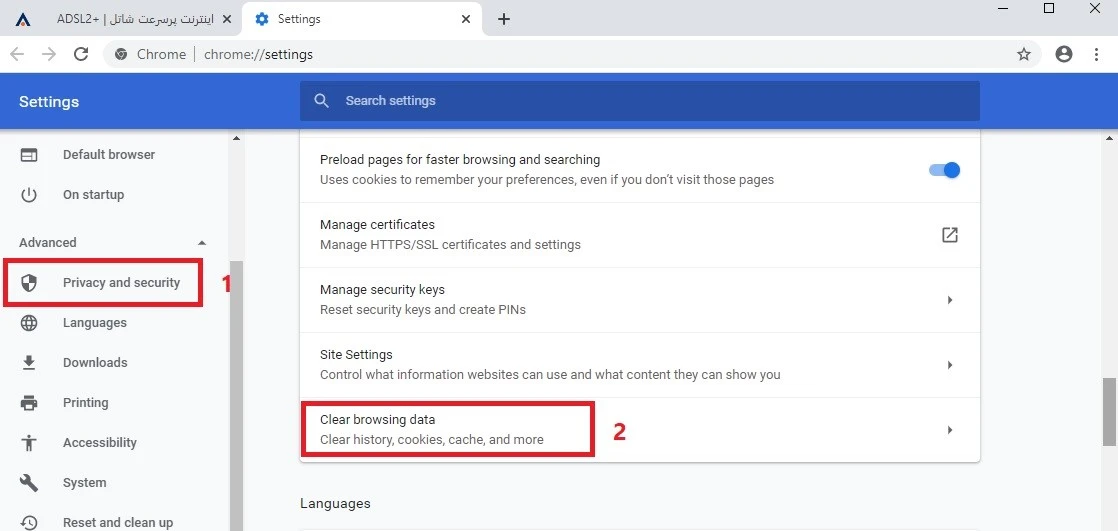
Task: Expand Manage security keys arrow
Action: tap(950, 300)
